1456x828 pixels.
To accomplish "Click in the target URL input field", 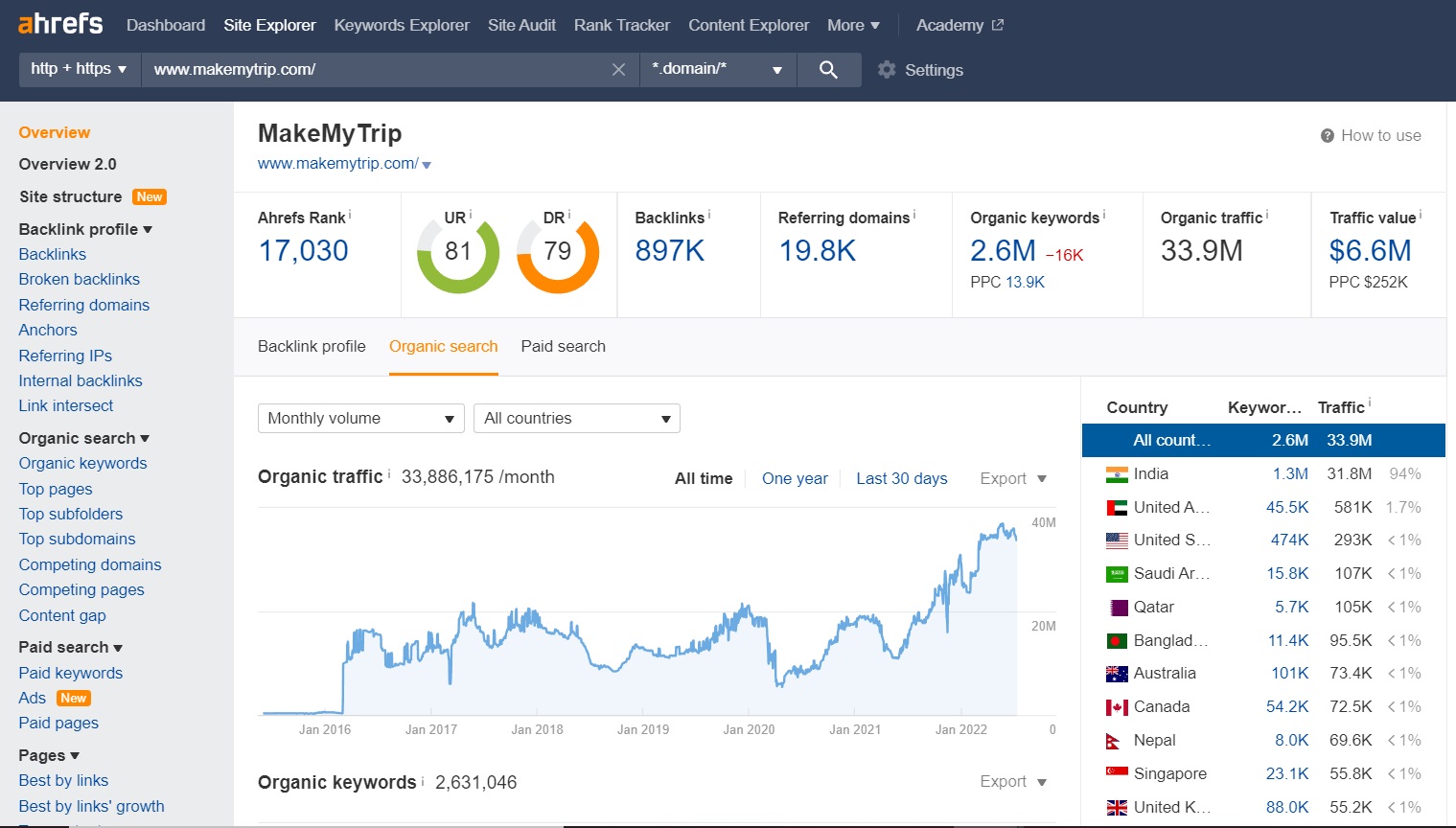I will (x=374, y=69).
